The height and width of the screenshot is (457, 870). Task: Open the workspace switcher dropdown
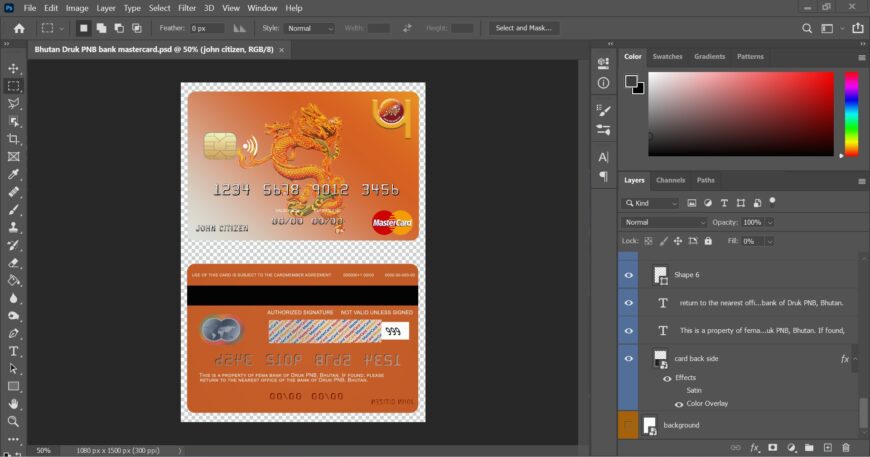point(831,28)
